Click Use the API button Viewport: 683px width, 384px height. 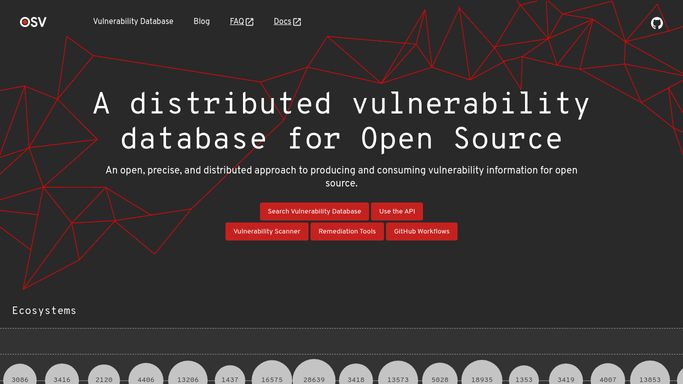(x=397, y=211)
